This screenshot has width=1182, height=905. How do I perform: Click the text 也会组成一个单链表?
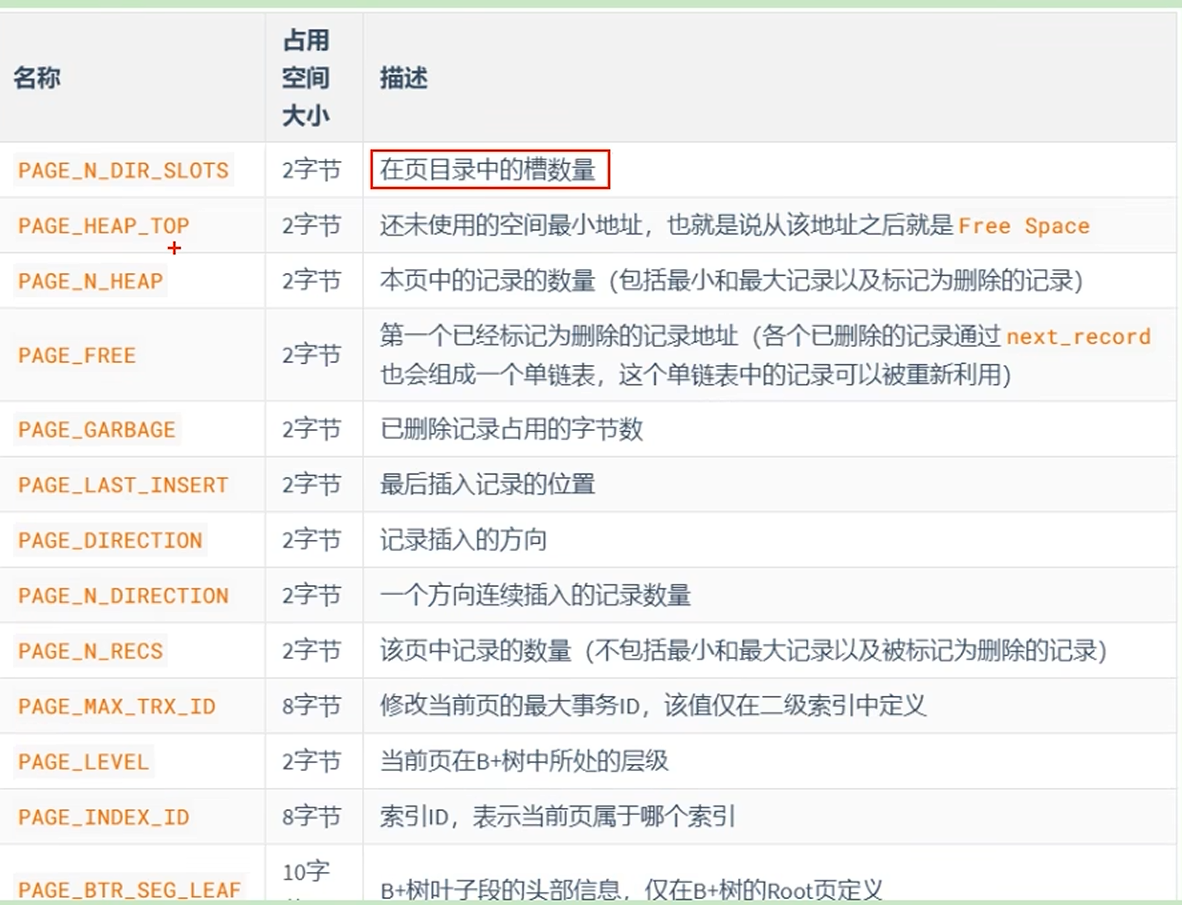coord(488,375)
